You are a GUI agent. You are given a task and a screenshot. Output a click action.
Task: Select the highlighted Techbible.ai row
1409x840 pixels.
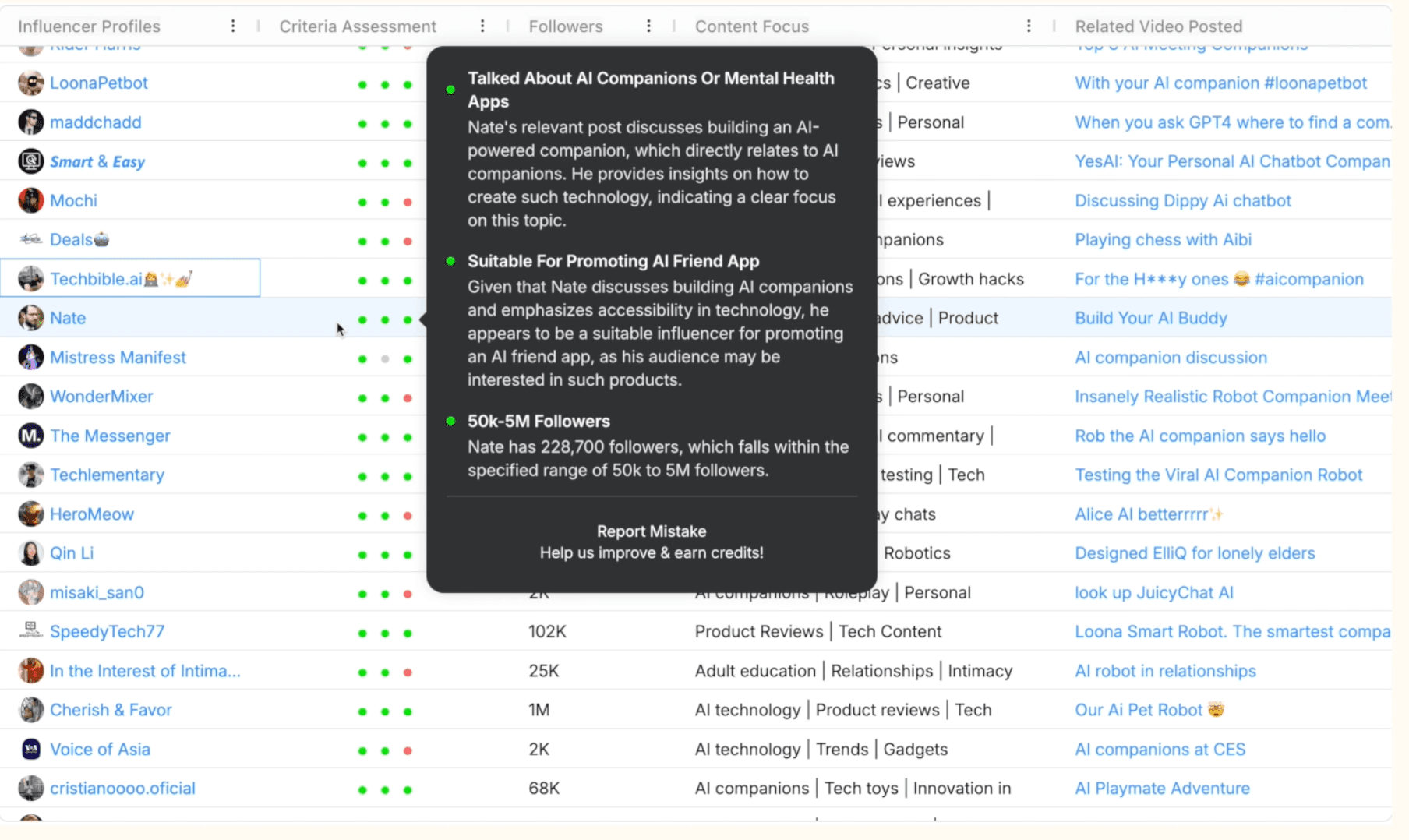[130, 278]
